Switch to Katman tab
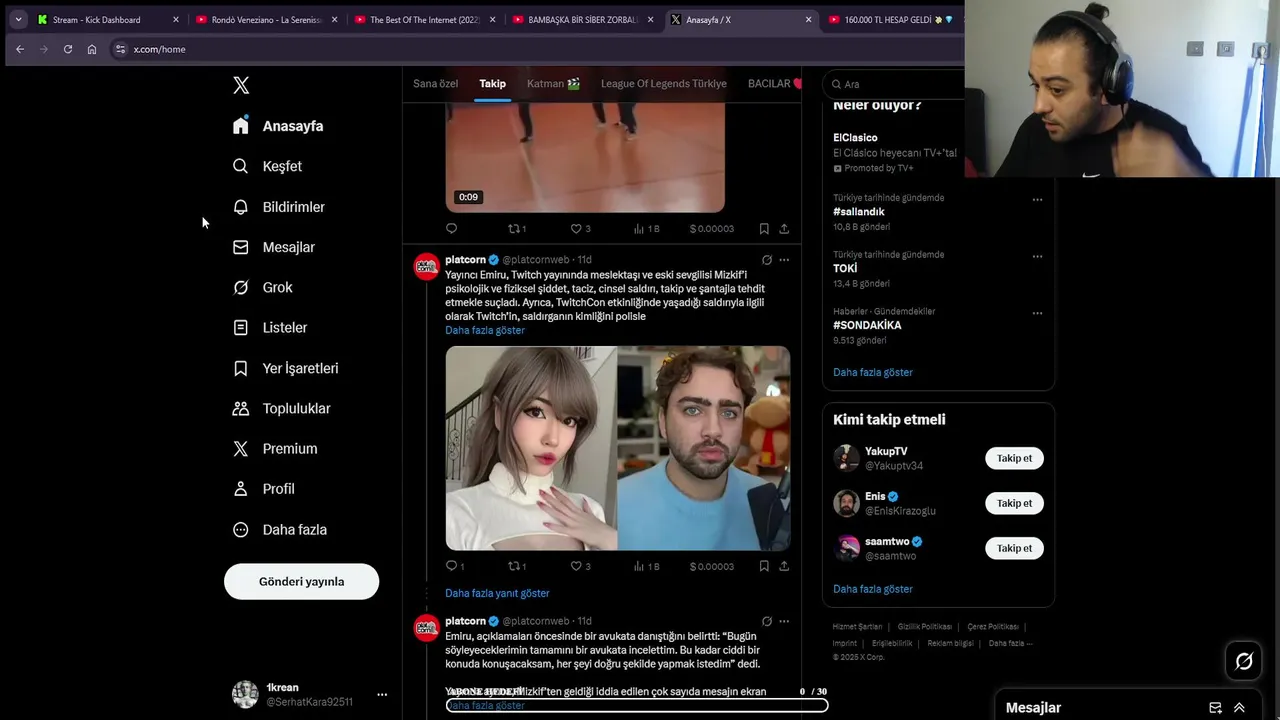Viewport: 1280px width, 720px height. point(553,84)
